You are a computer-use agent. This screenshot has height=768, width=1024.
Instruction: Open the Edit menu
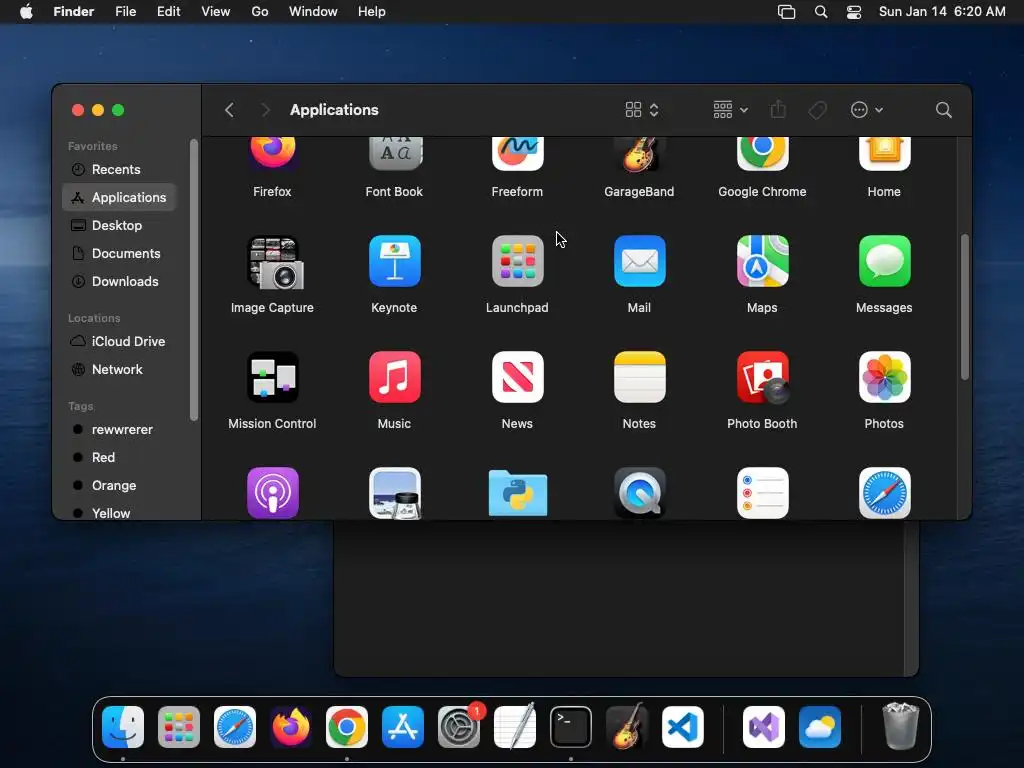tap(168, 12)
